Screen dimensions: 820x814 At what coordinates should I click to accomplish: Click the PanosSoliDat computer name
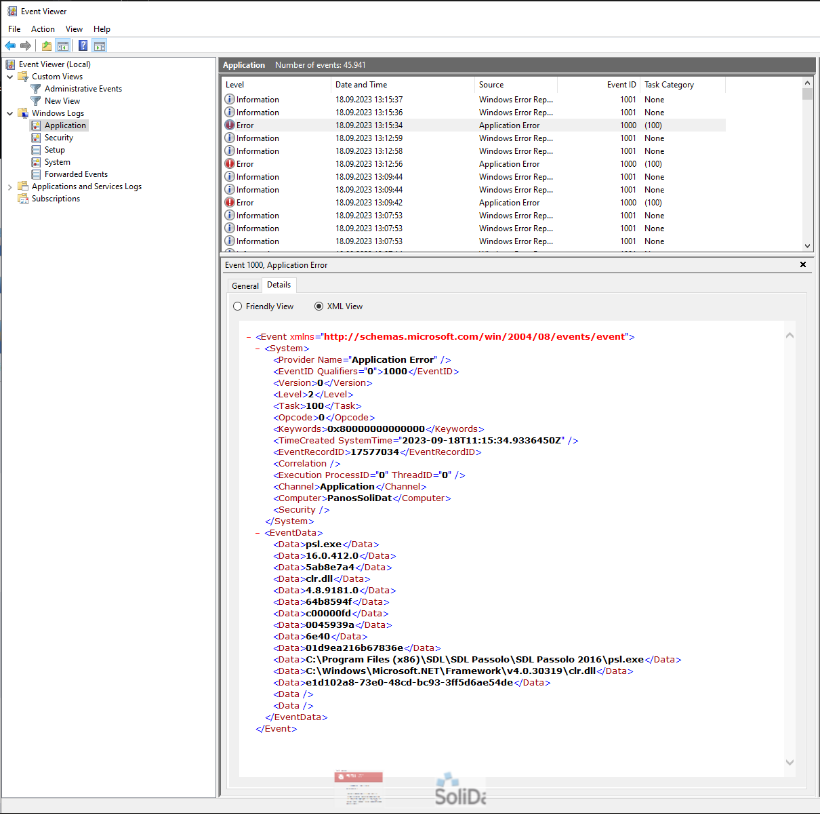(x=359, y=498)
